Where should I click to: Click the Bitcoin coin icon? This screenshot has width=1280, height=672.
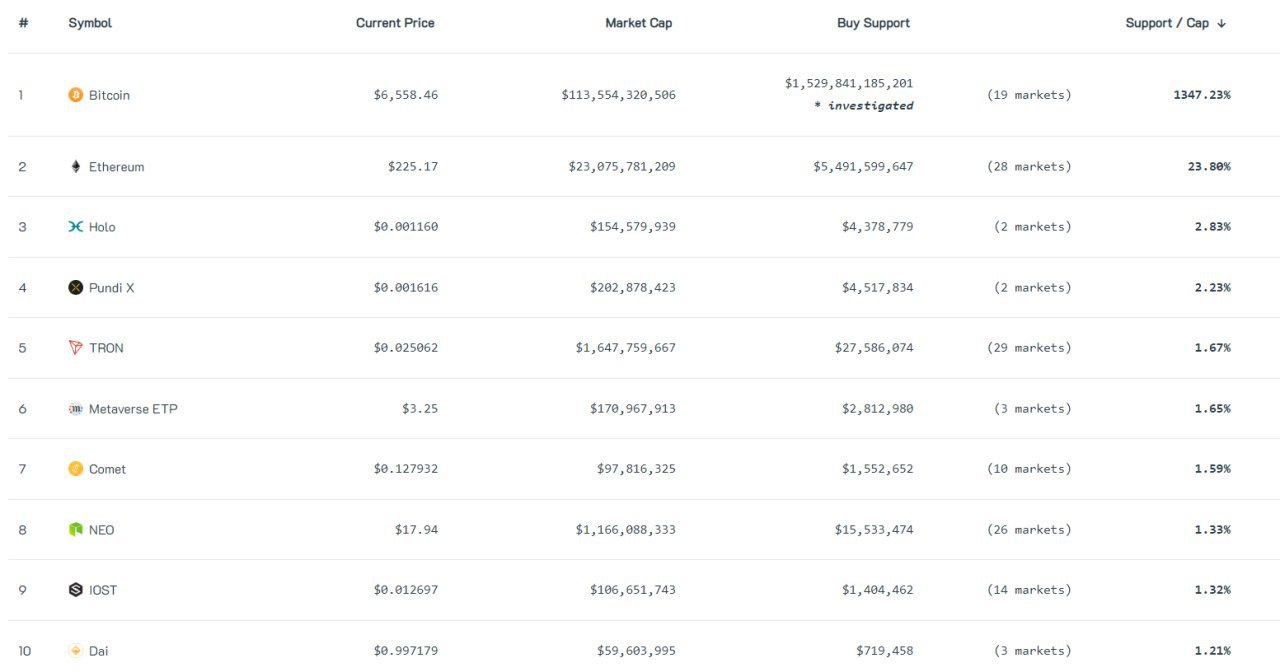coord(75,95)
